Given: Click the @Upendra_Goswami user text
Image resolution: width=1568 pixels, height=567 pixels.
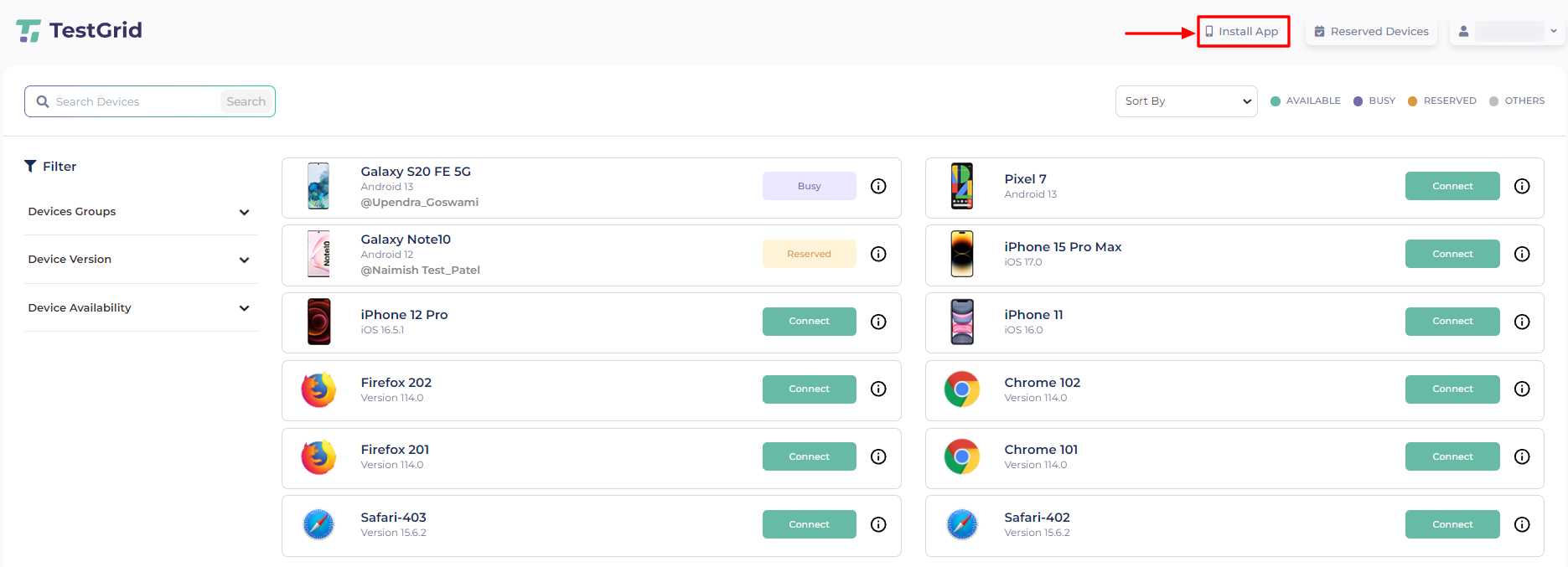Looking at the screenshot, I should click(420, 203).
